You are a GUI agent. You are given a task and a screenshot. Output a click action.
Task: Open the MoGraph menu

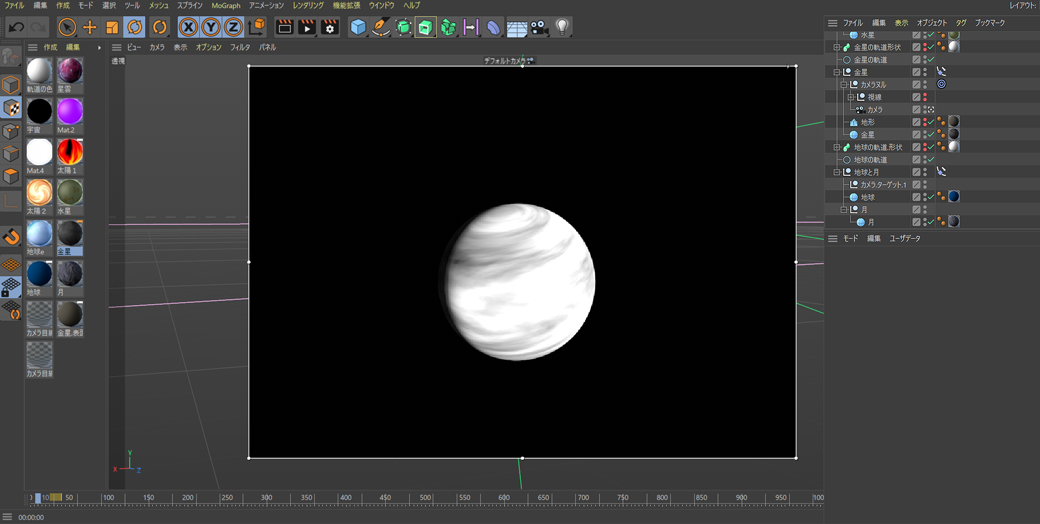point(225,6)
